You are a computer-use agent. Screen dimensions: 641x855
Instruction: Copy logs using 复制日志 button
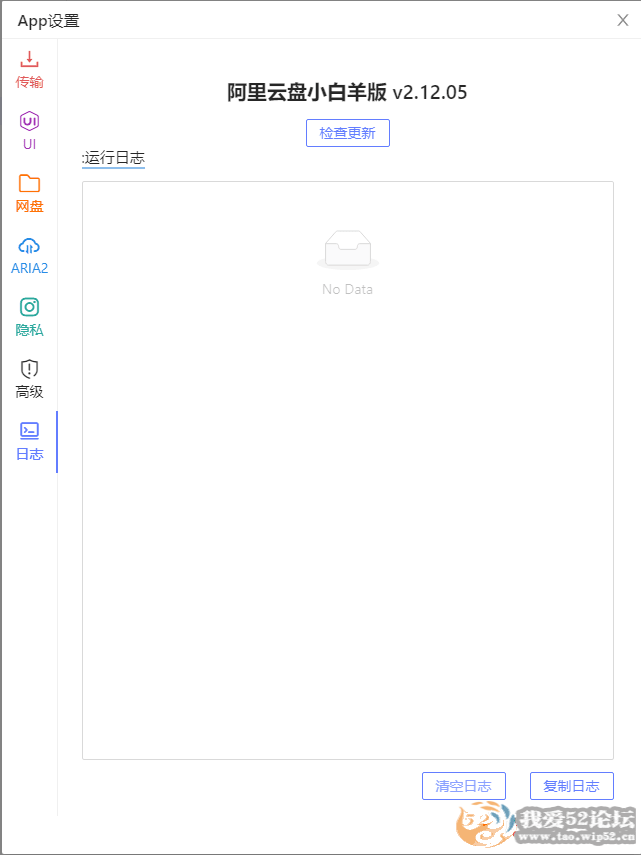572,786
